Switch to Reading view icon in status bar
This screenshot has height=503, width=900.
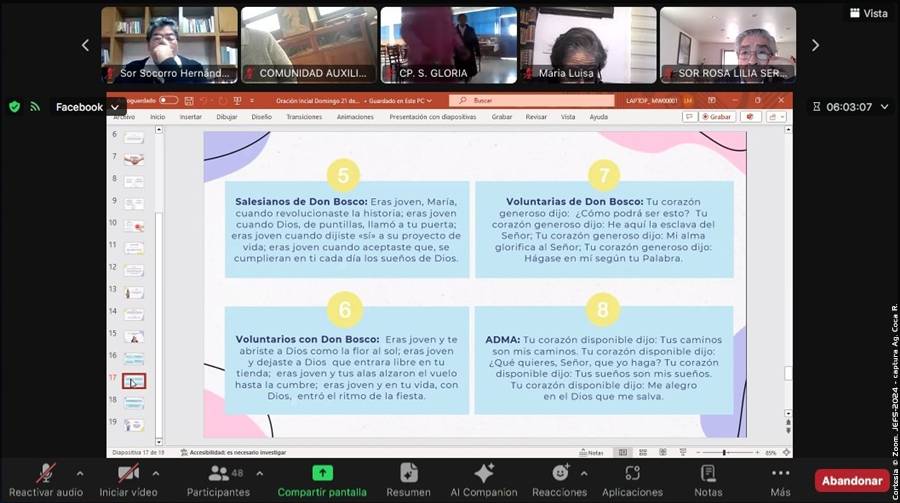pos(663,452)
